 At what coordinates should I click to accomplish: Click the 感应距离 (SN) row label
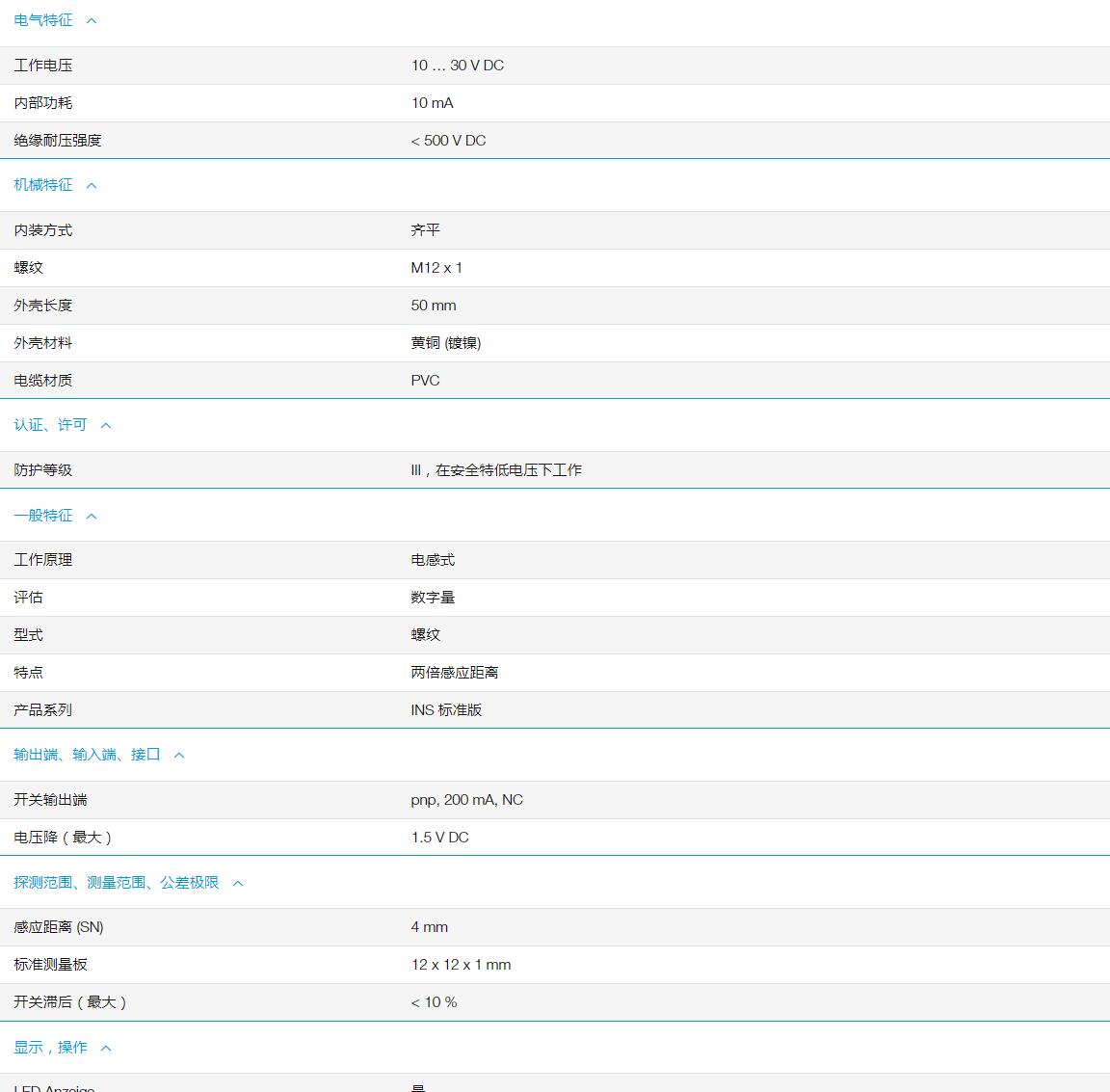pyautogui.click(x=59, y=927)
